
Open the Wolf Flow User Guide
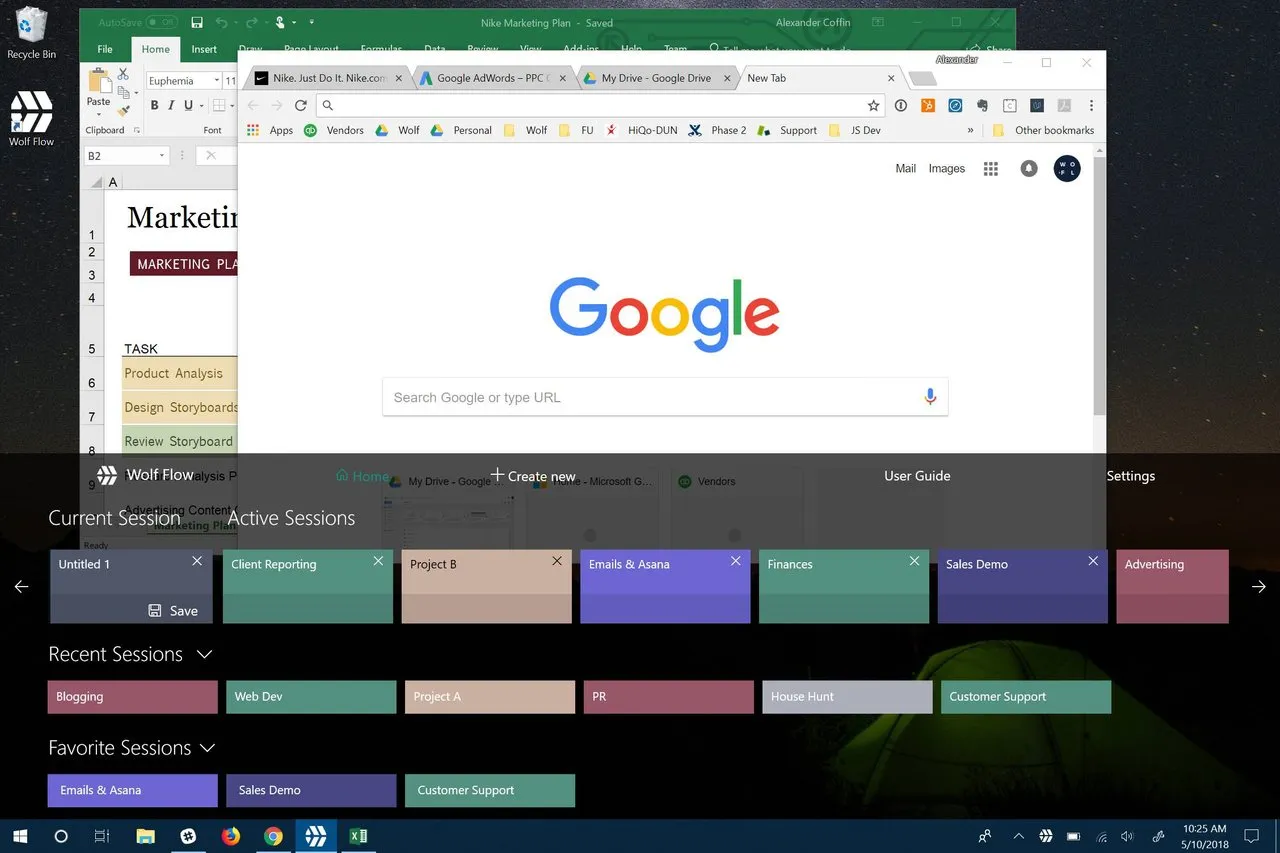[x=917, y=476]
